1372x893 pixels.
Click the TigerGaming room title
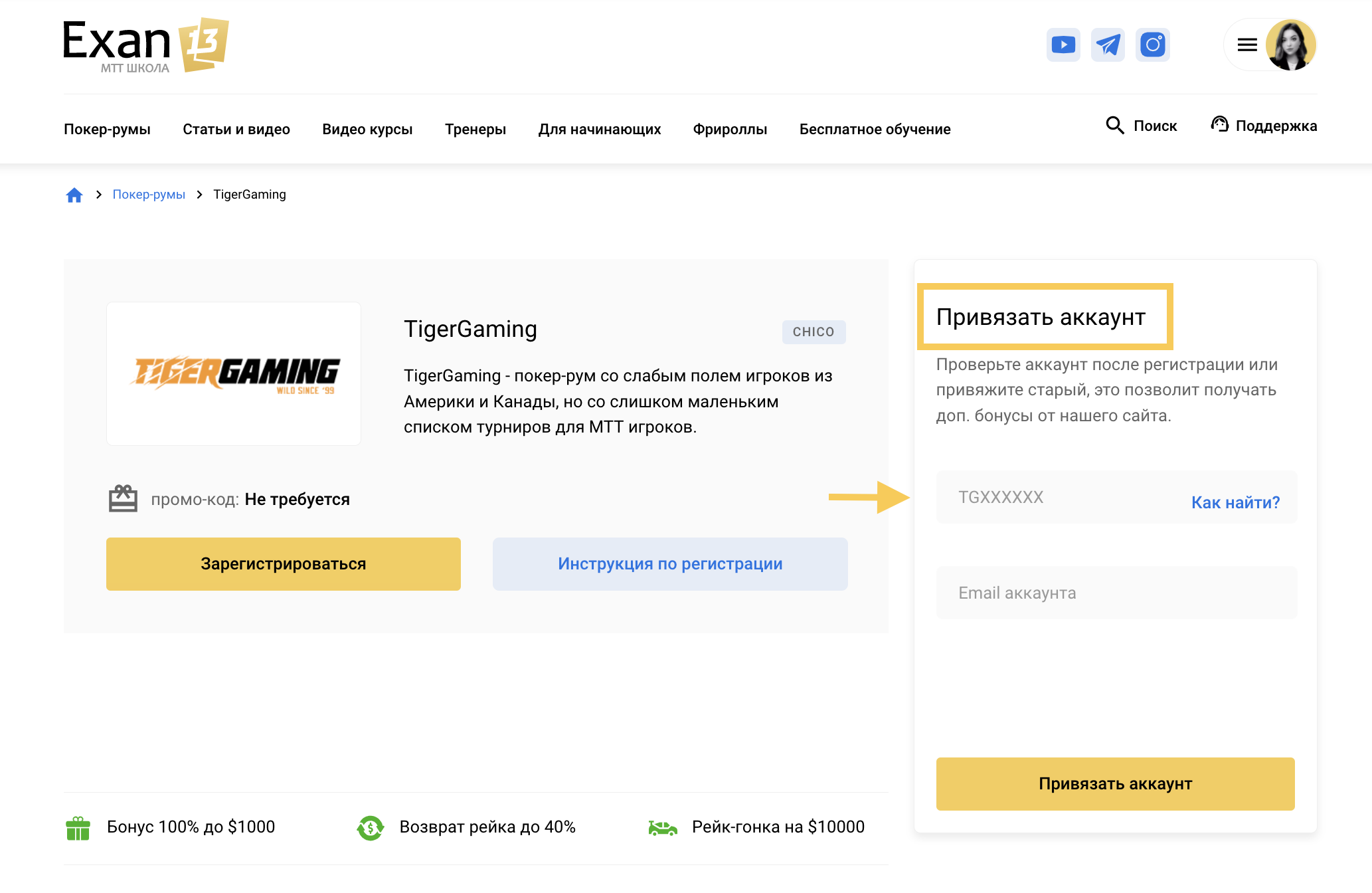click(x=470, y=329)
